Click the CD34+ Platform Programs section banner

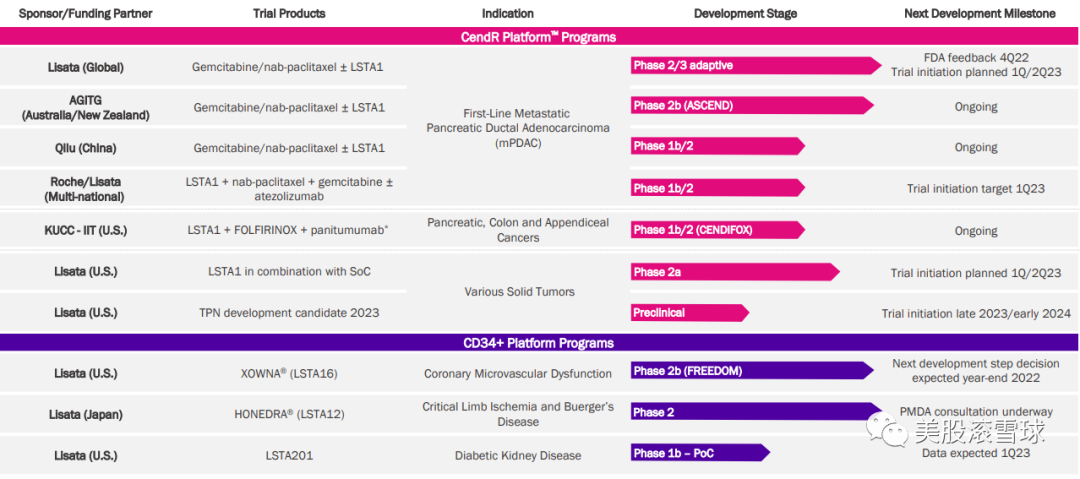(x=540, y=343)
